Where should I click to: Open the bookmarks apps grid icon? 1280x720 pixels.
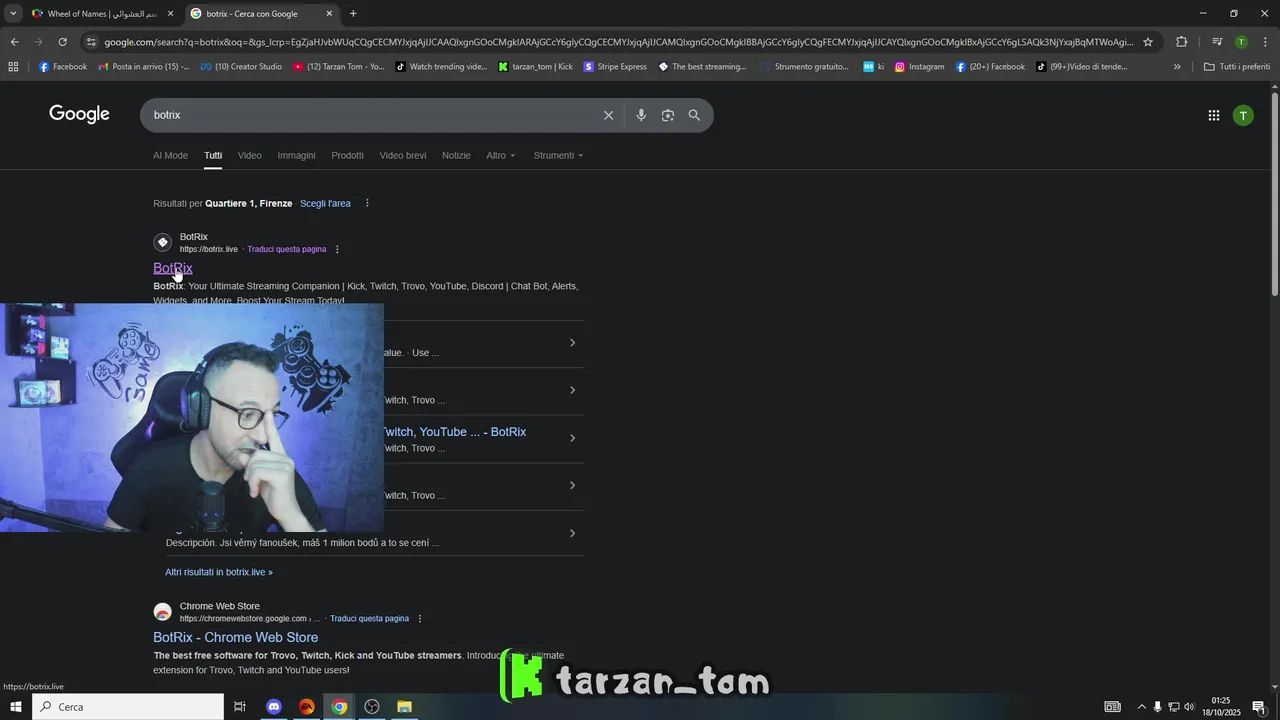(x=13, y=67)
